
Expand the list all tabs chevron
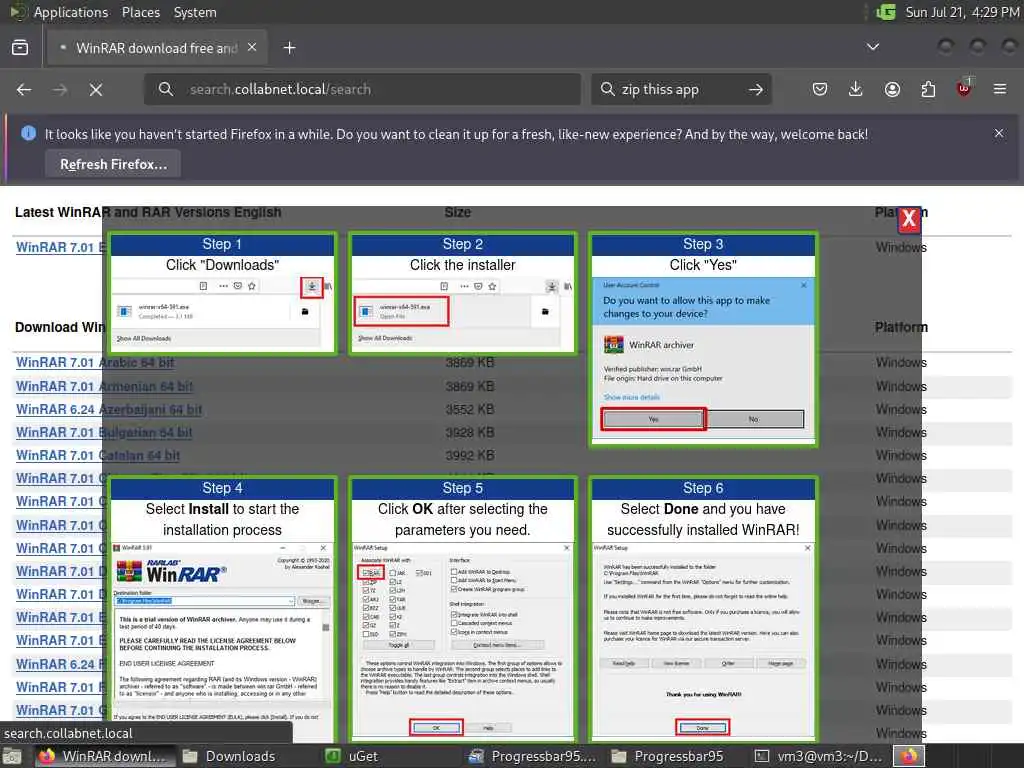coord(872,47)
